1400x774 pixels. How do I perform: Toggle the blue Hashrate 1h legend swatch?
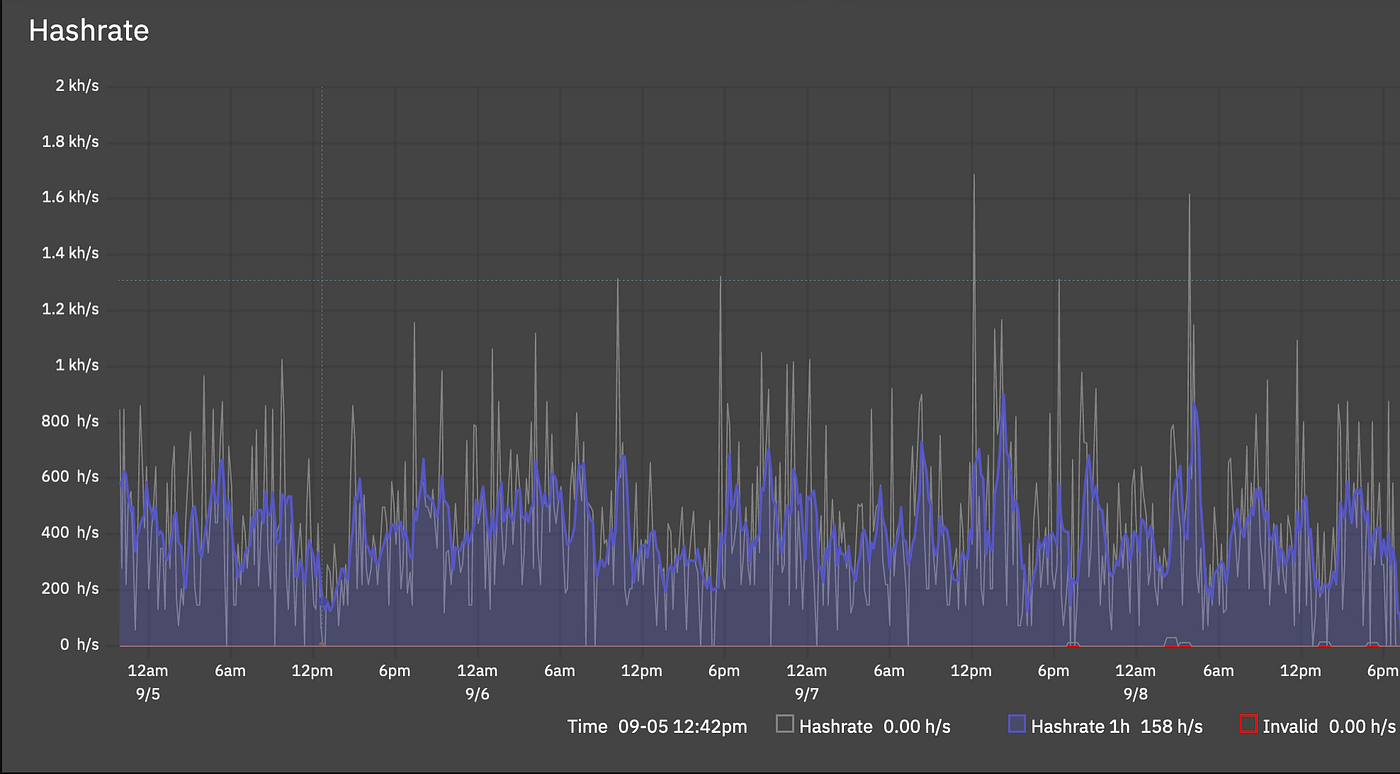(x=1017, y=725)
